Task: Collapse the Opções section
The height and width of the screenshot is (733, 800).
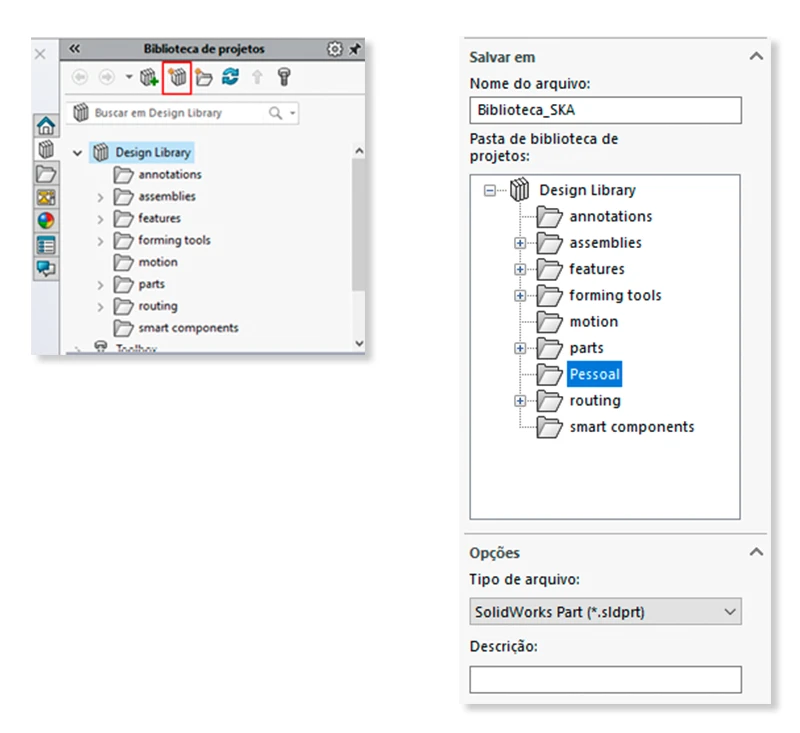Action: pos(756,552)
